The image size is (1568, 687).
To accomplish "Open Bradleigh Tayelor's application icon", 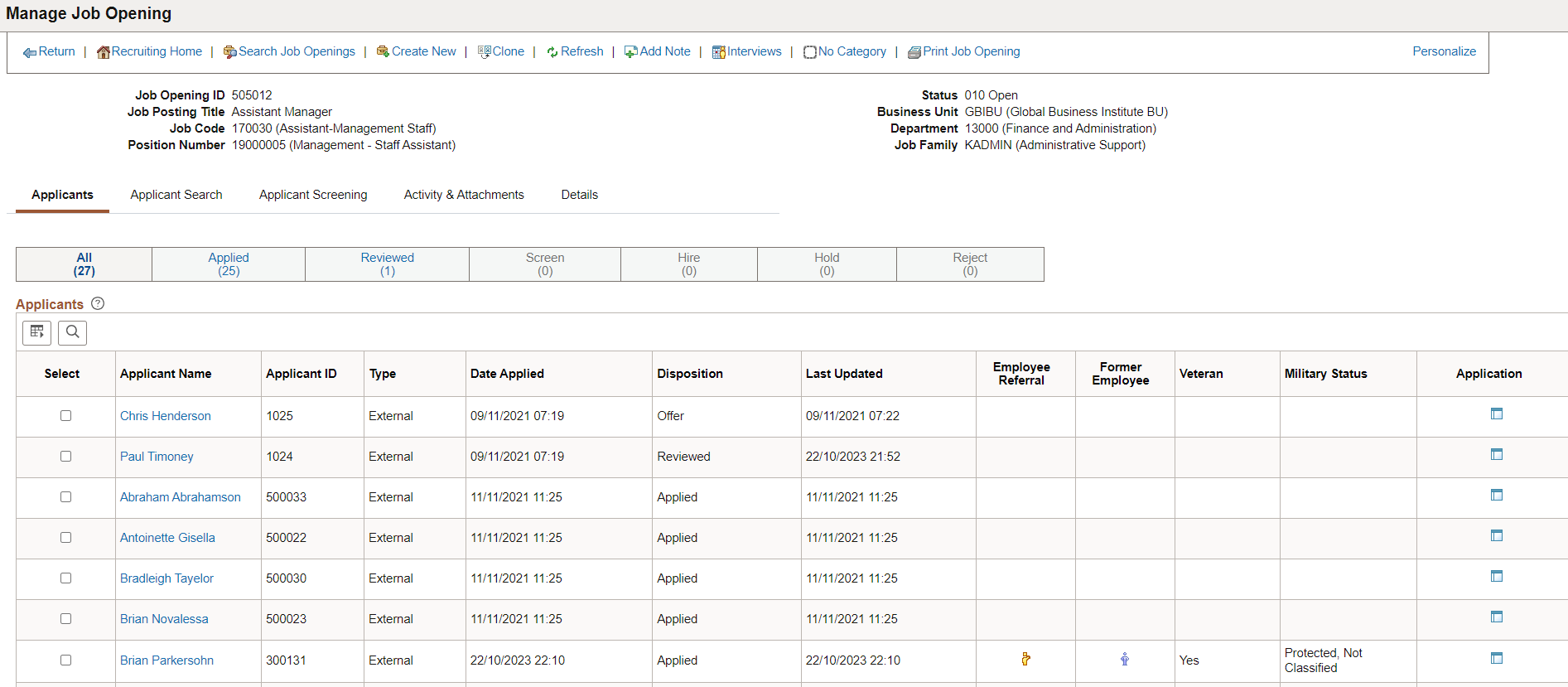I will pyautogui.click(x=1497, y=576).
